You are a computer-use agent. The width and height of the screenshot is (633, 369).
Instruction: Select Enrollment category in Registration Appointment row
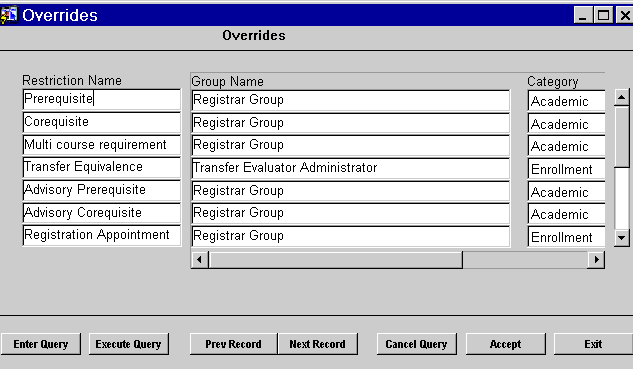pos(566,237)
